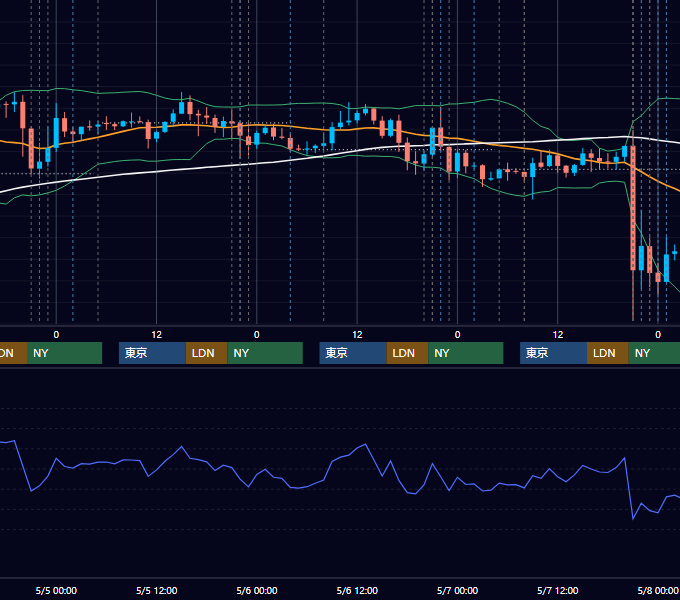Pick the LDN session block on 5/7
680x600 pixels.
(x=608, y=353)
